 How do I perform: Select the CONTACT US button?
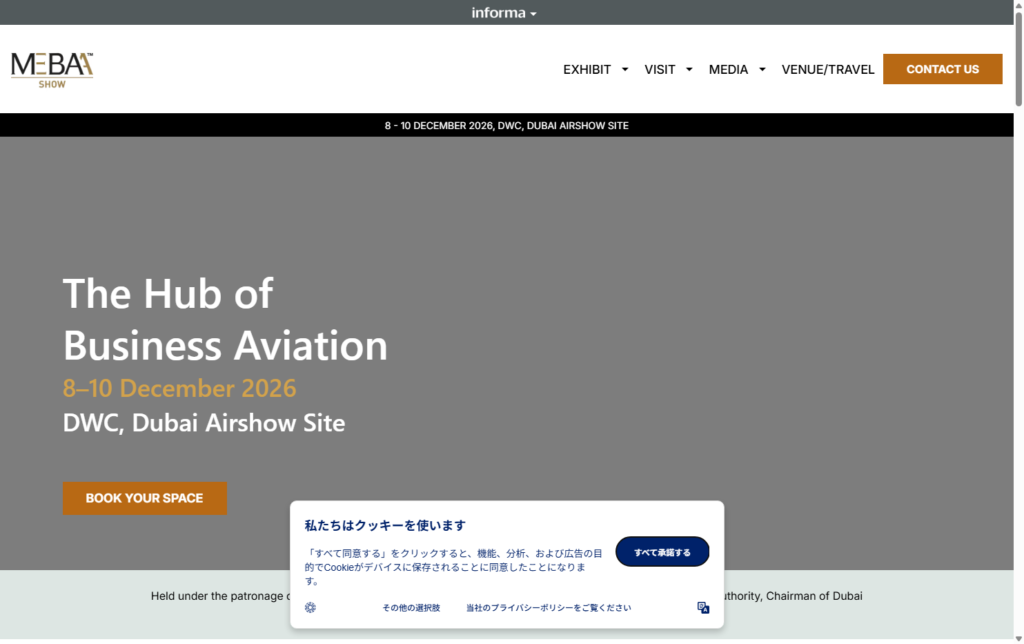pyautogui.click(x=941, y=69)
